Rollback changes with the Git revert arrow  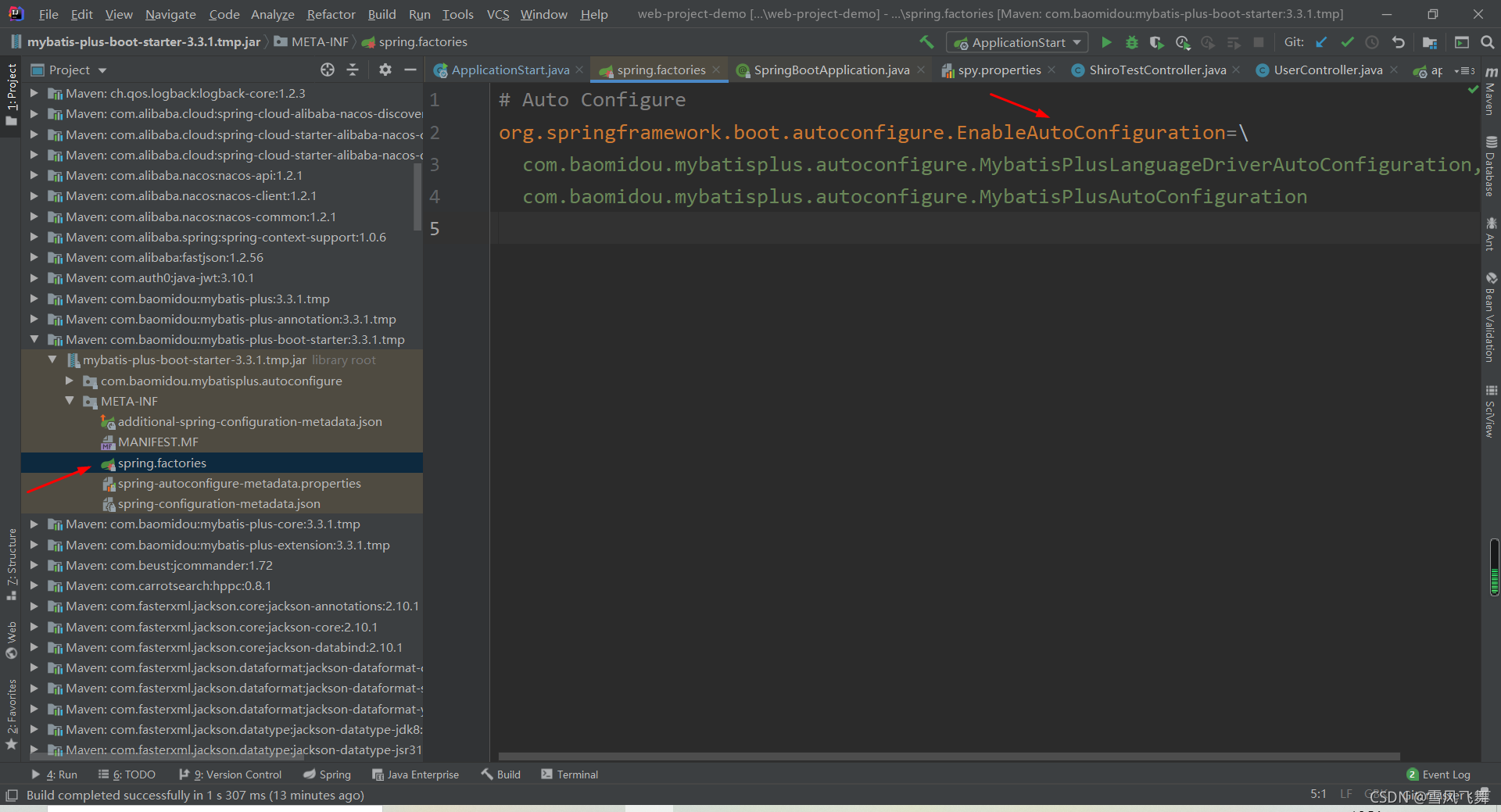[x=1399, y=42]
